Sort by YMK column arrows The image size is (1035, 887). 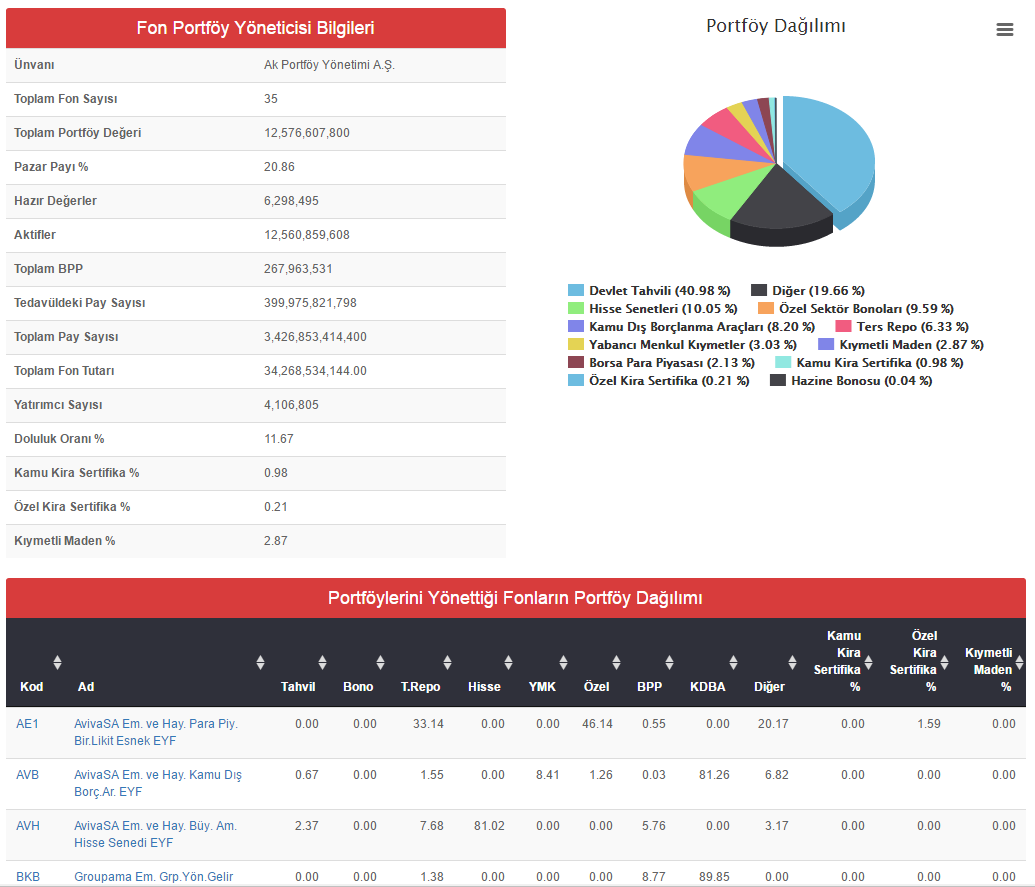pos(563,662)
